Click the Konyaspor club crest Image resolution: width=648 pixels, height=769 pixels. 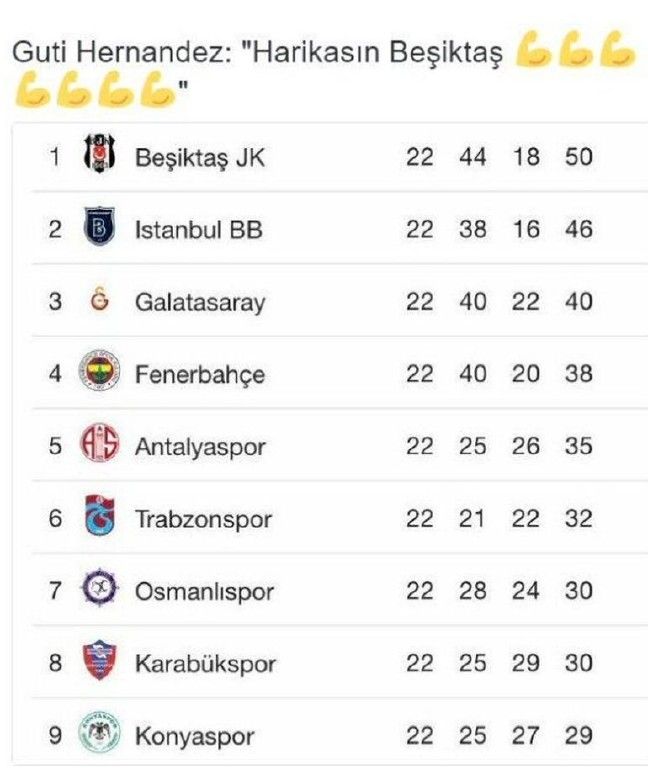click(x=99, y=735)
